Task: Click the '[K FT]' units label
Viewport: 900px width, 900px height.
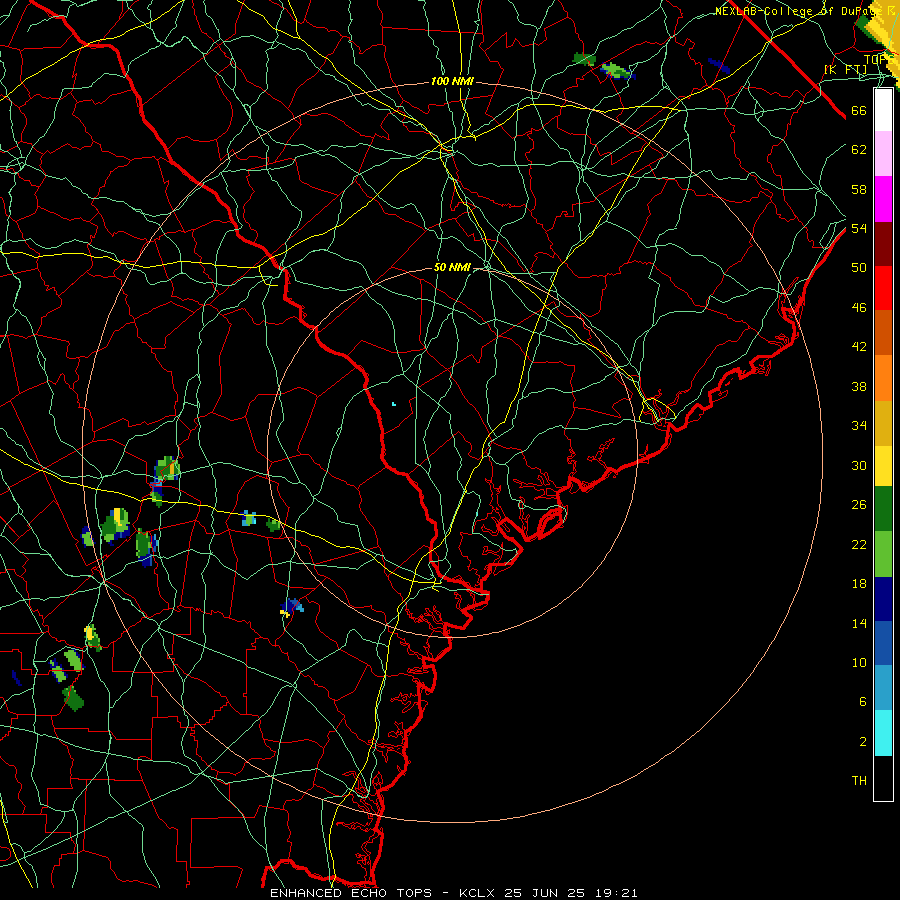Action: click(845, 69)
